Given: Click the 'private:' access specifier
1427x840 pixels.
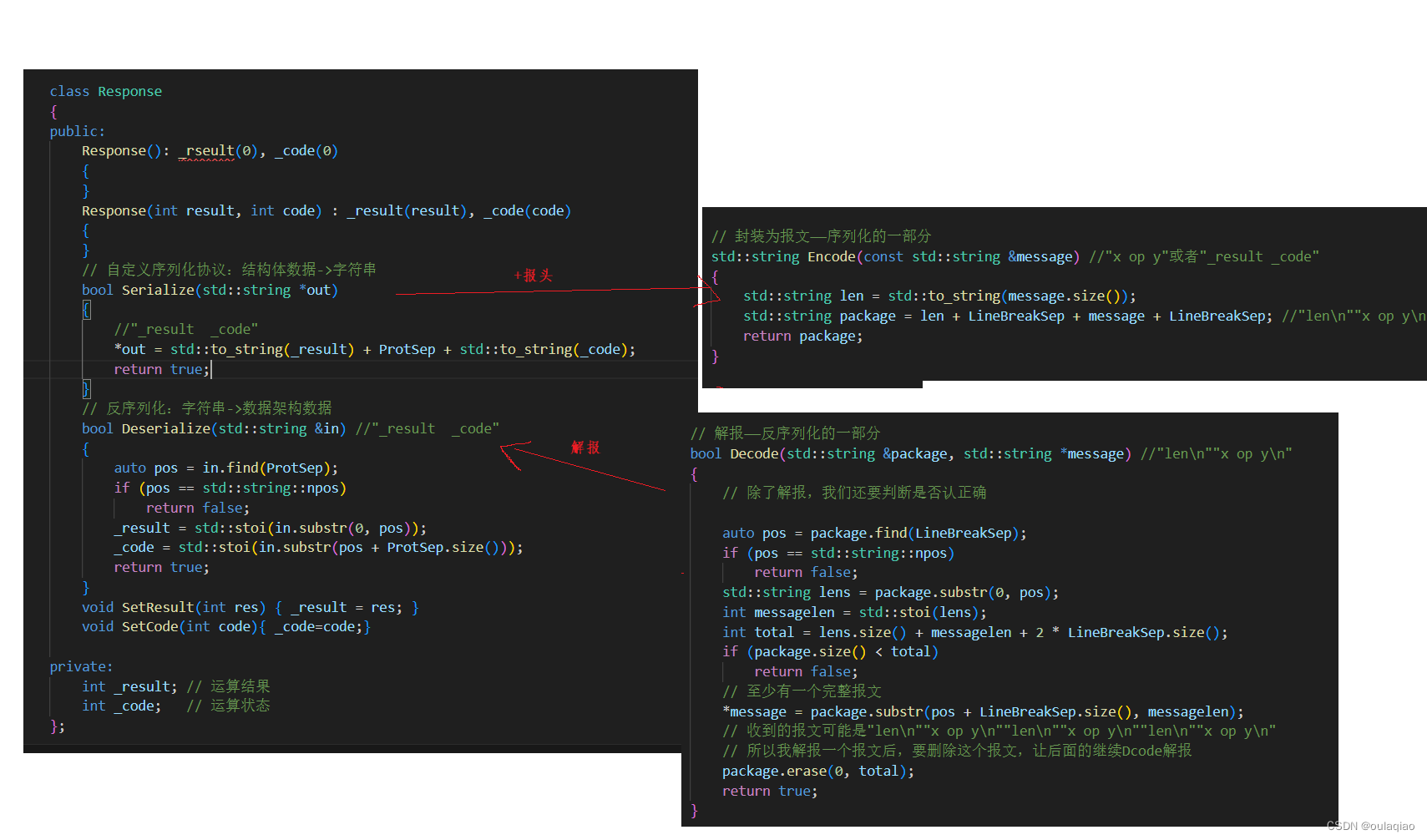Looking at the screenshot, I should [x=81, y=666].
